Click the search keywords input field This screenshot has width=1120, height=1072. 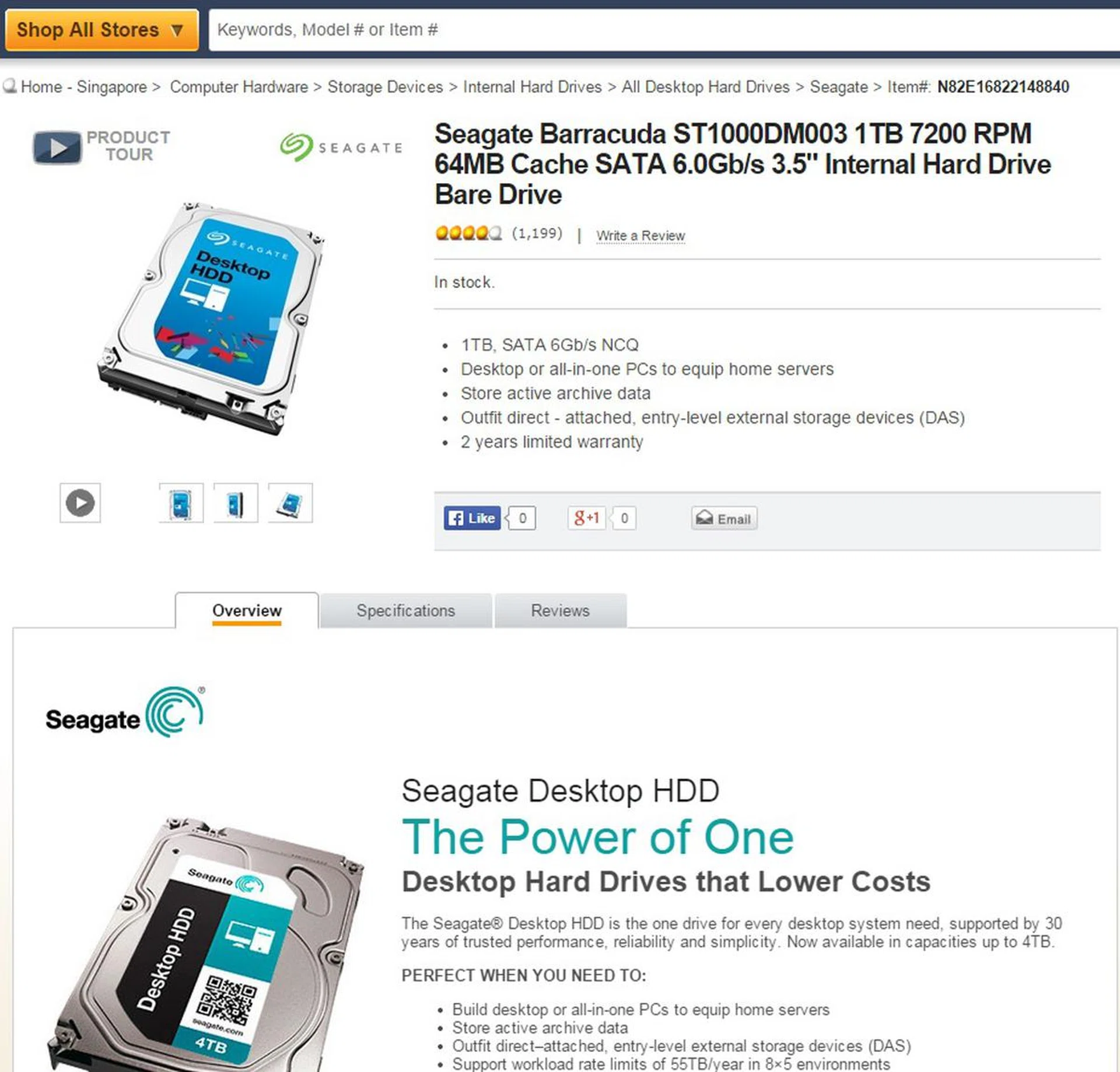tap(664, 30)
